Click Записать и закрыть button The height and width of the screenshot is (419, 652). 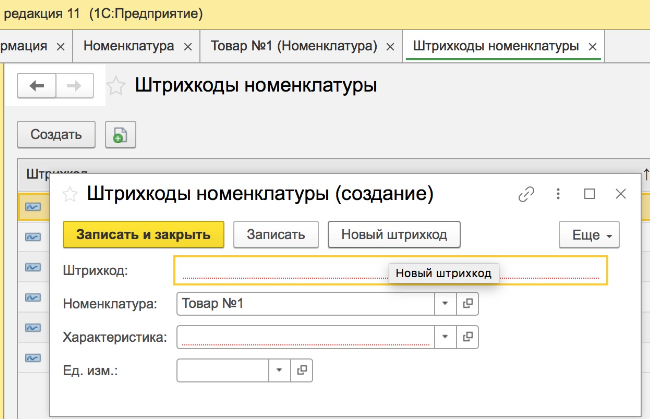pyautogui.click(x=143, y=235)
